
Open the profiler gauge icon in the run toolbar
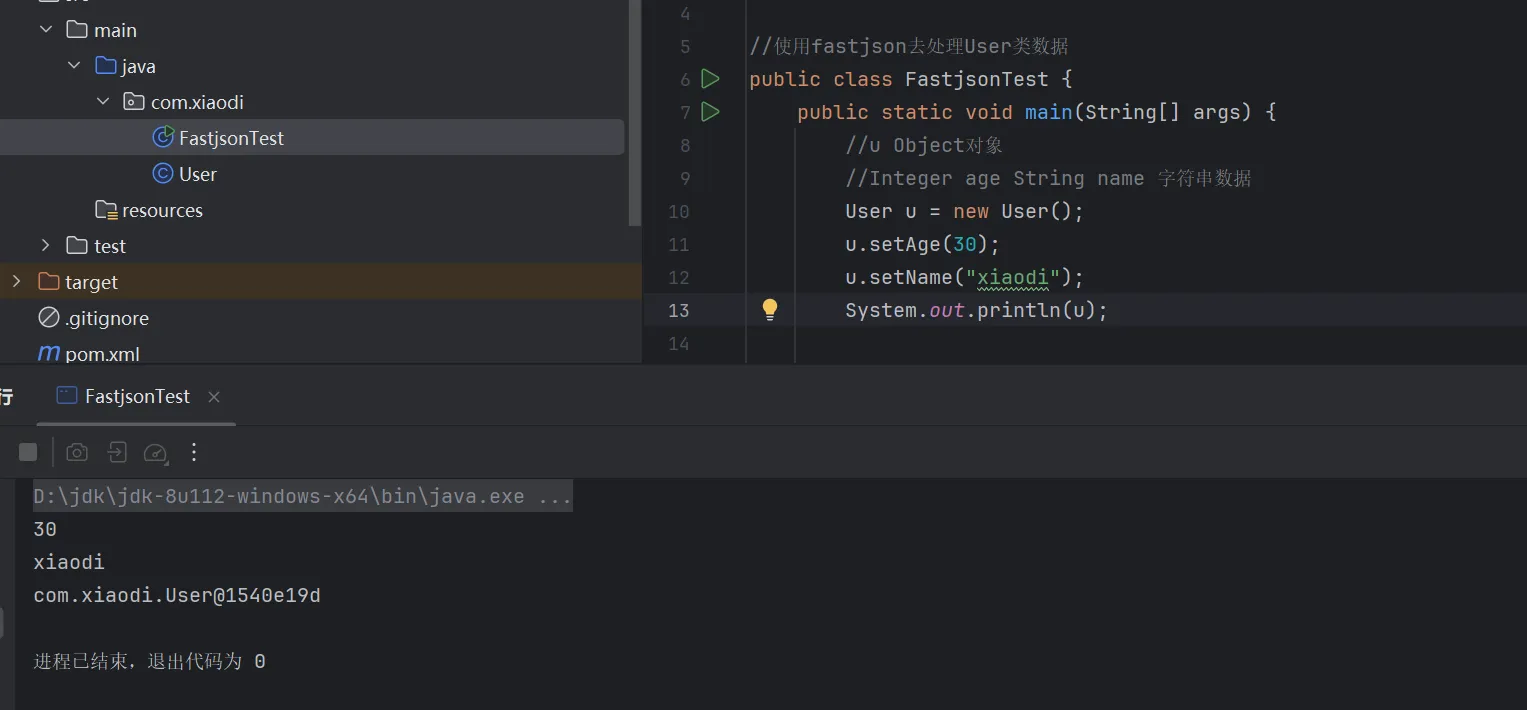(x=155, y=453)
